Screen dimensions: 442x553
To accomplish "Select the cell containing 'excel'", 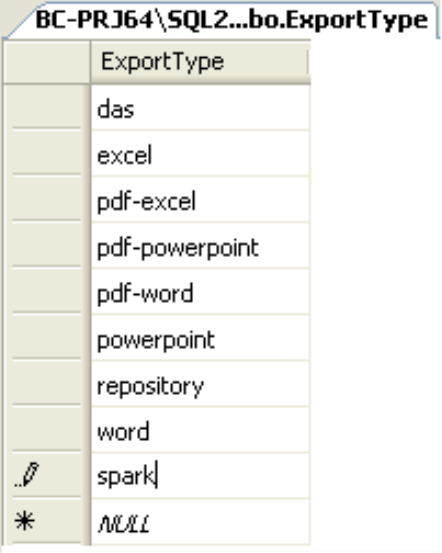I will coord(200,154).
